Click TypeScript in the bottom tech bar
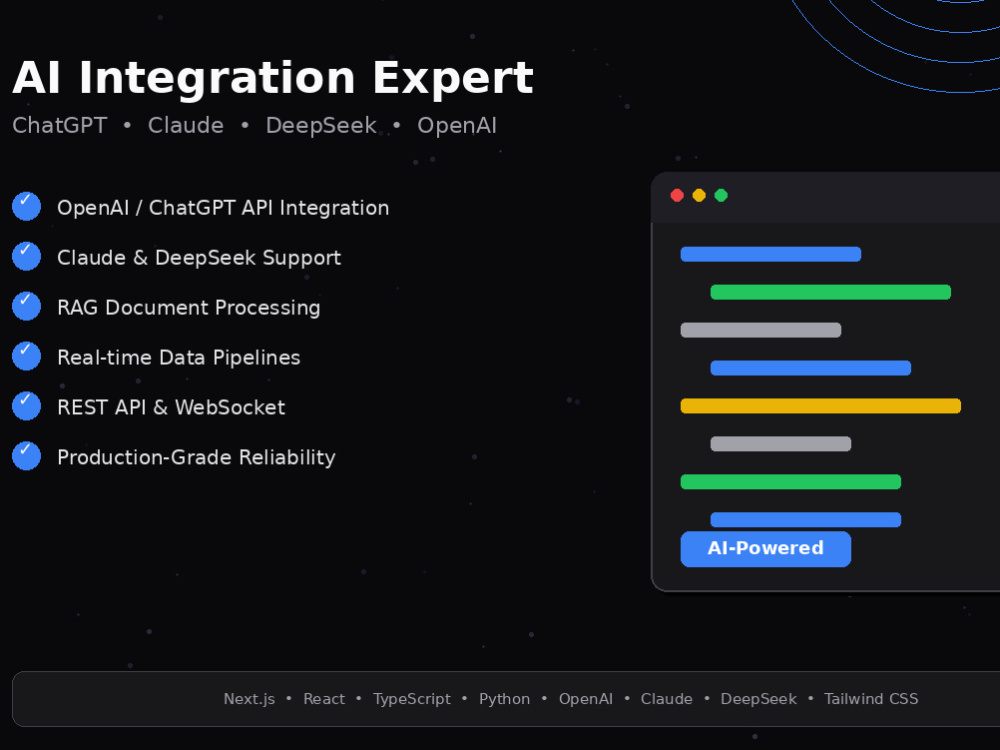 click(x=412, y=699)
